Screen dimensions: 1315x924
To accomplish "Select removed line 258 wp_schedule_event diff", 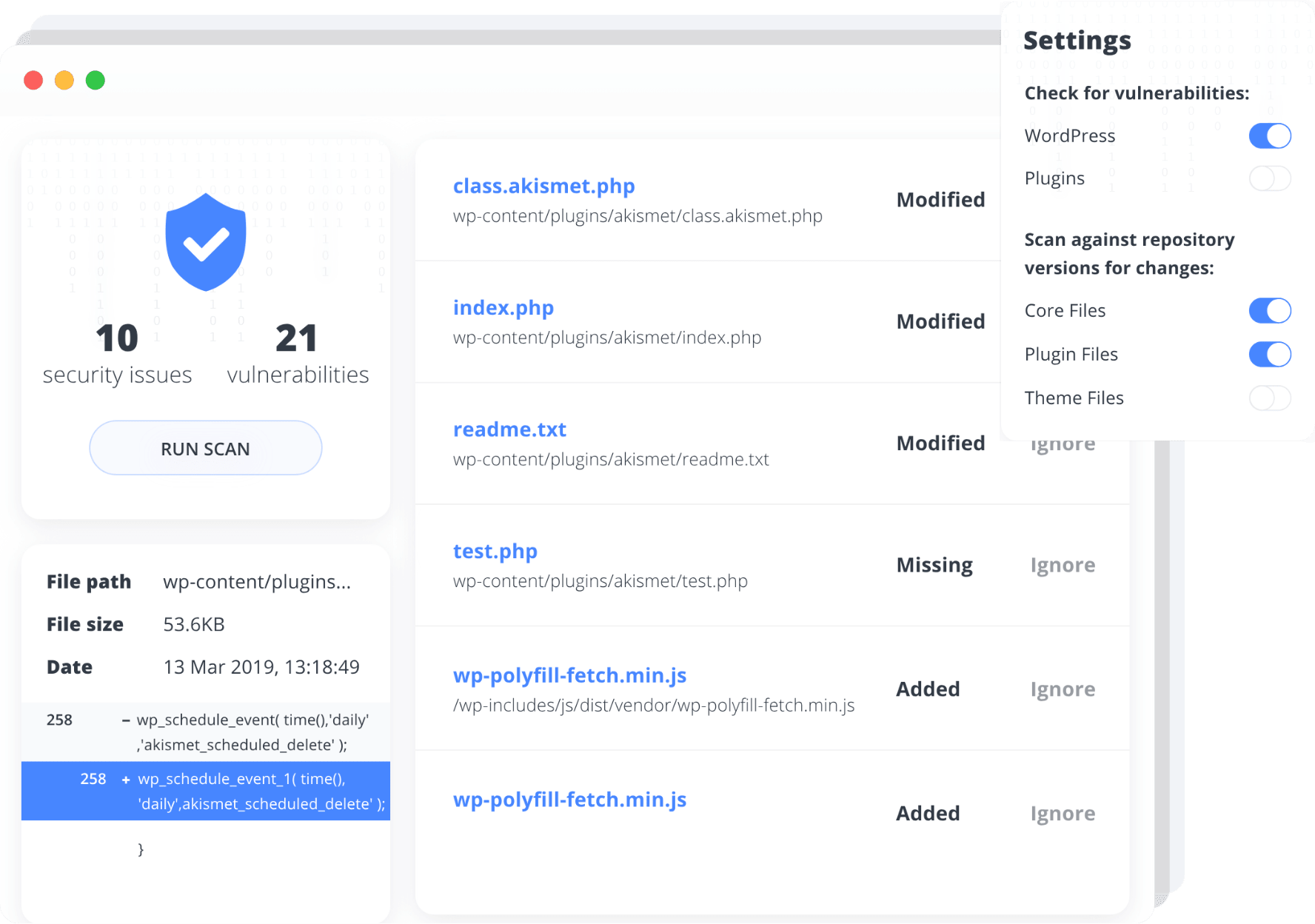I will [x=206, y=732].
